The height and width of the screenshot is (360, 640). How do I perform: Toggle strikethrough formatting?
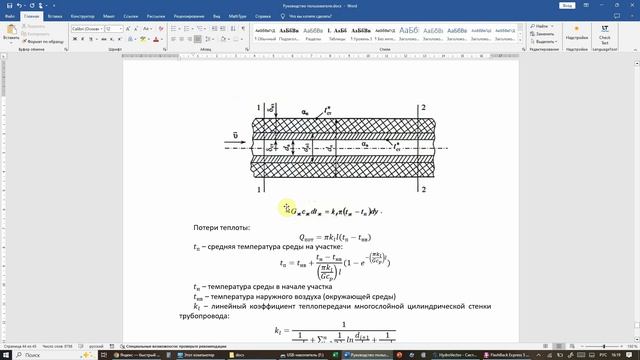point(104,39)
